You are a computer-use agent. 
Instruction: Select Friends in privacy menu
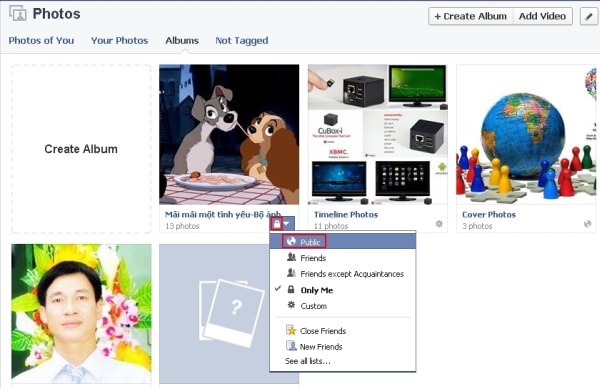343,258
